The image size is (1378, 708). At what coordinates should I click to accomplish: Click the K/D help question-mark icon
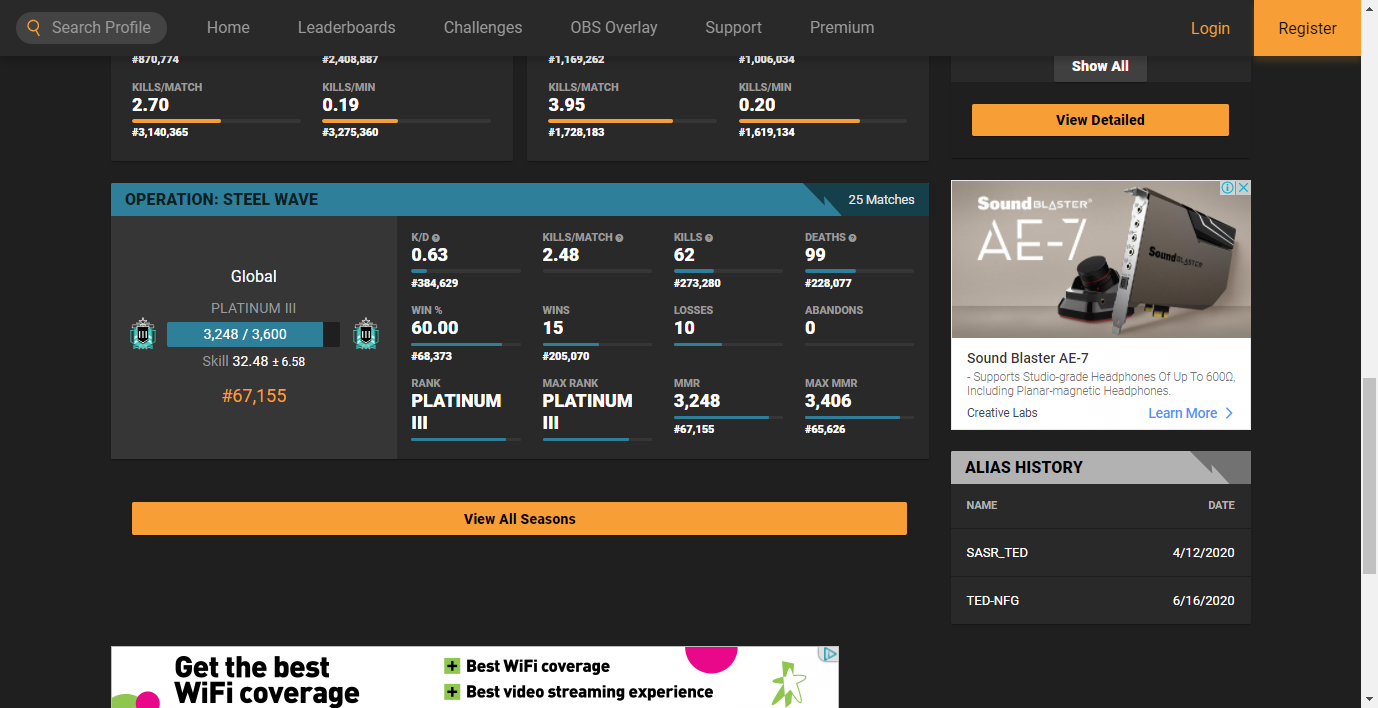436,238
